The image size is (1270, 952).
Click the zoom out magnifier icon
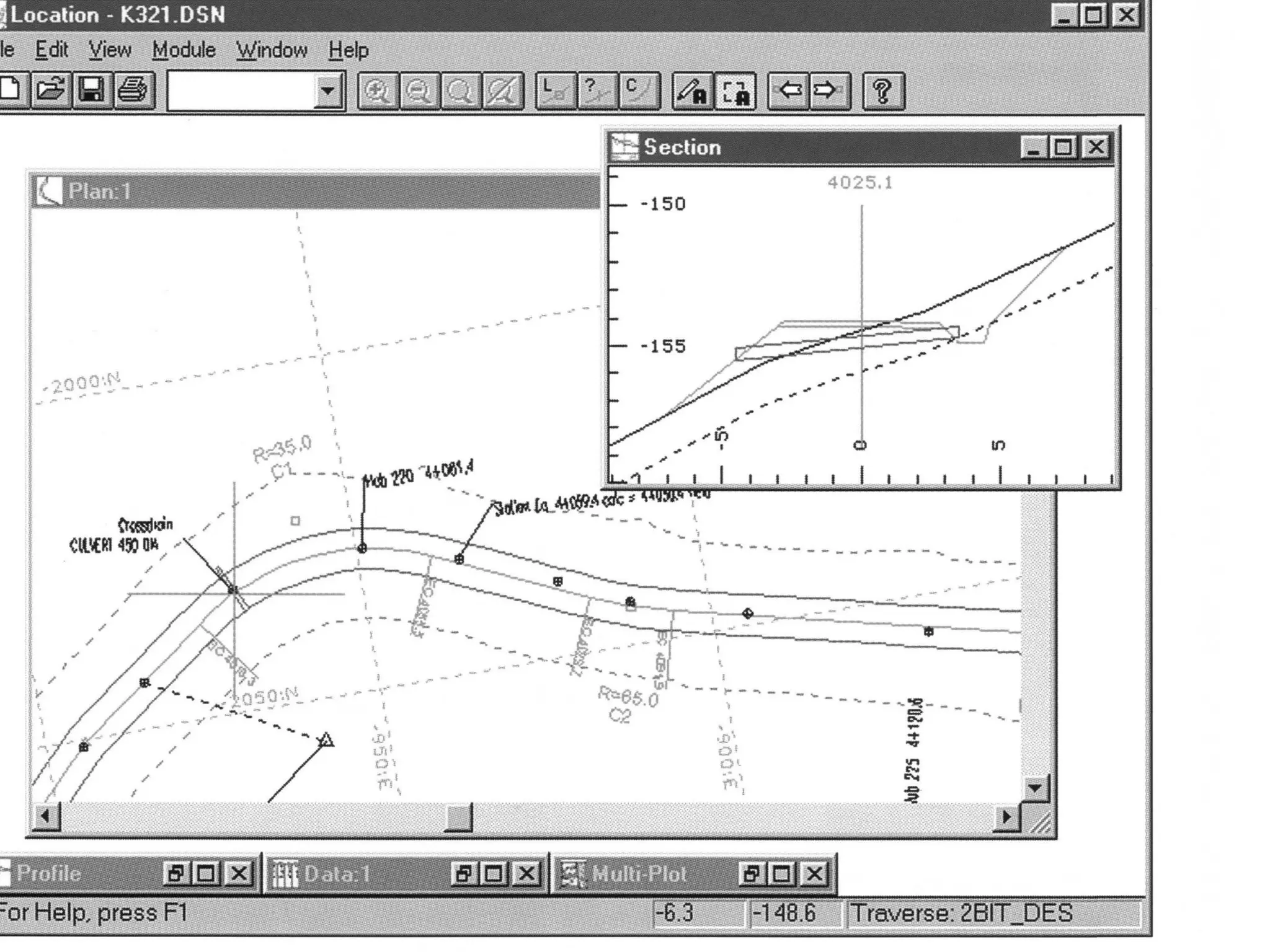click(x=419, y=92)
